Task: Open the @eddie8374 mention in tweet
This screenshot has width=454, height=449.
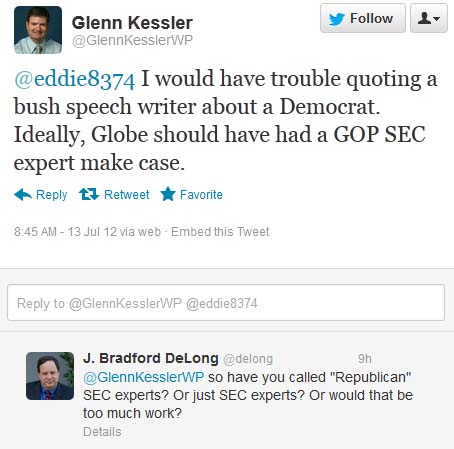Action: (75, 79)
